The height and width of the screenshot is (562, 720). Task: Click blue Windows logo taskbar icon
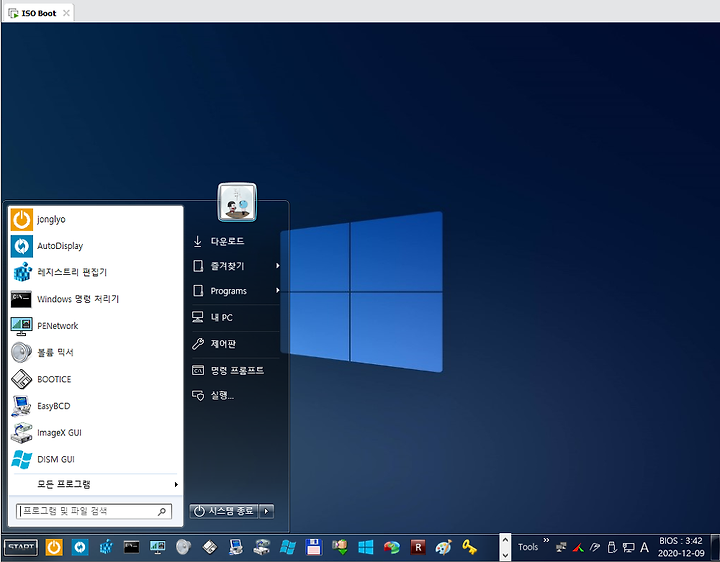366,547
